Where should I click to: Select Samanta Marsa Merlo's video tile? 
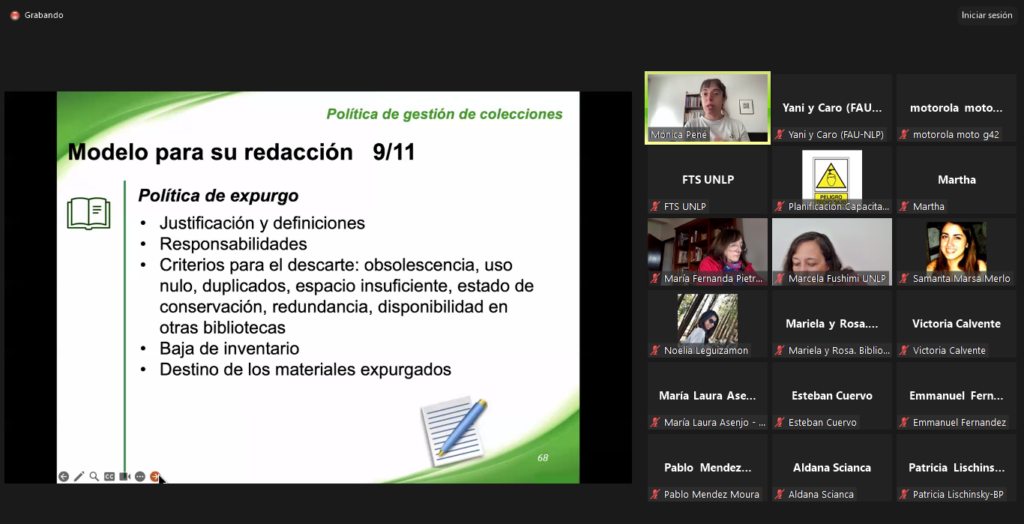tap(956, 252)
